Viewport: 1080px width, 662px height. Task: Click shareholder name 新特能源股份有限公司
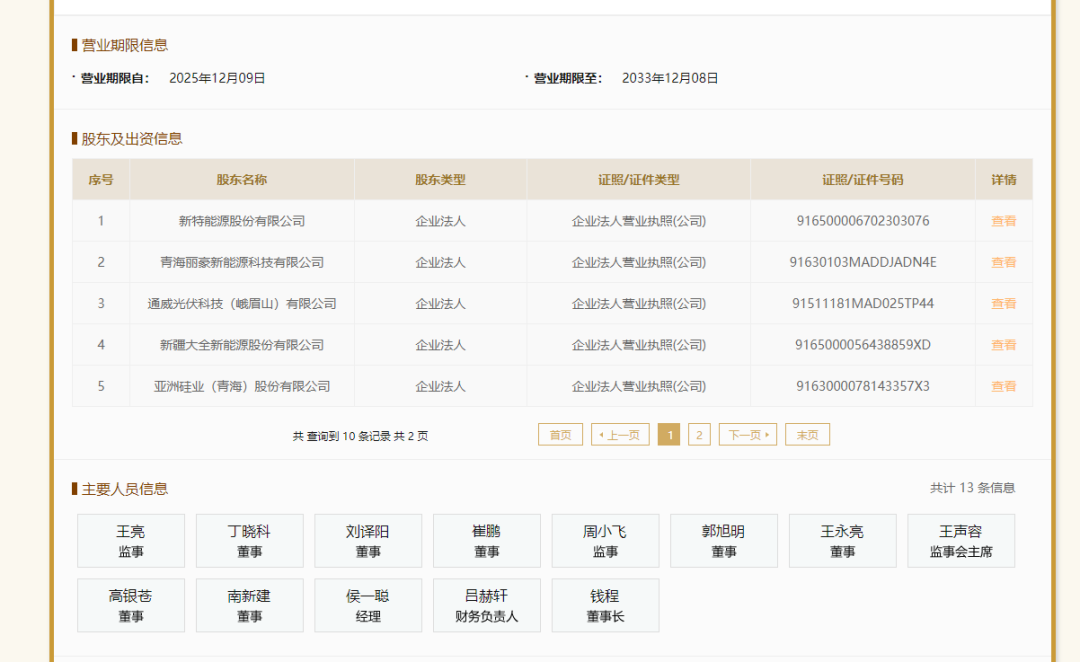[242, 221]
